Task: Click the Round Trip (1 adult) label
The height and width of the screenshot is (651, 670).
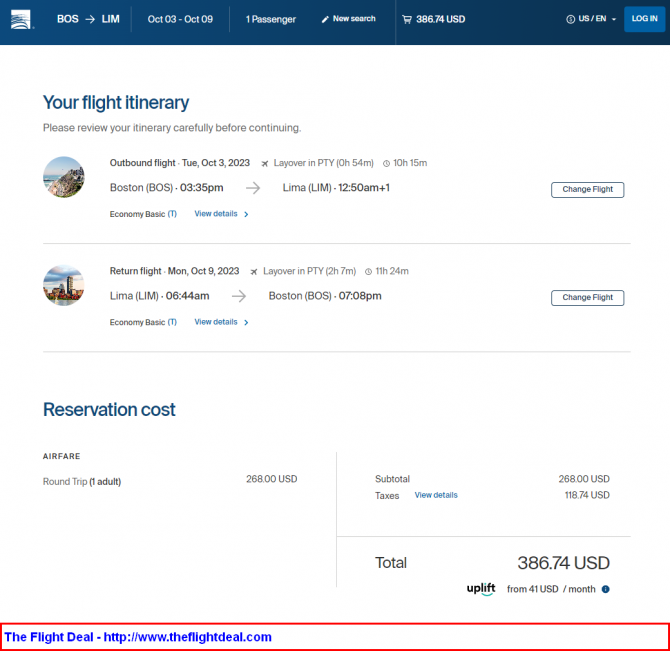Action: click(82, 482)
